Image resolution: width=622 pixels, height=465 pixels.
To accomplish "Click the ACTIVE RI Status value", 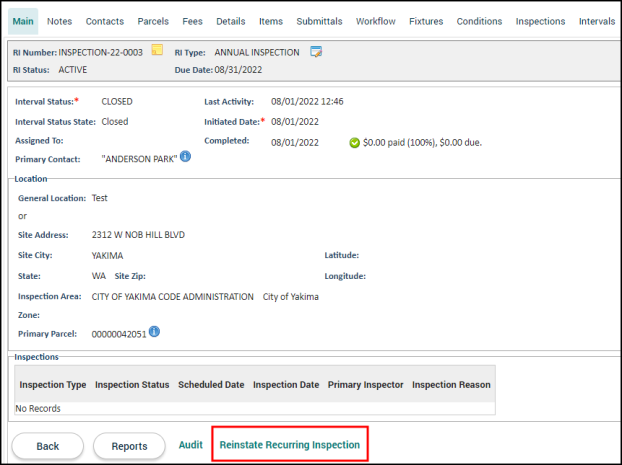I will (73, 70).
